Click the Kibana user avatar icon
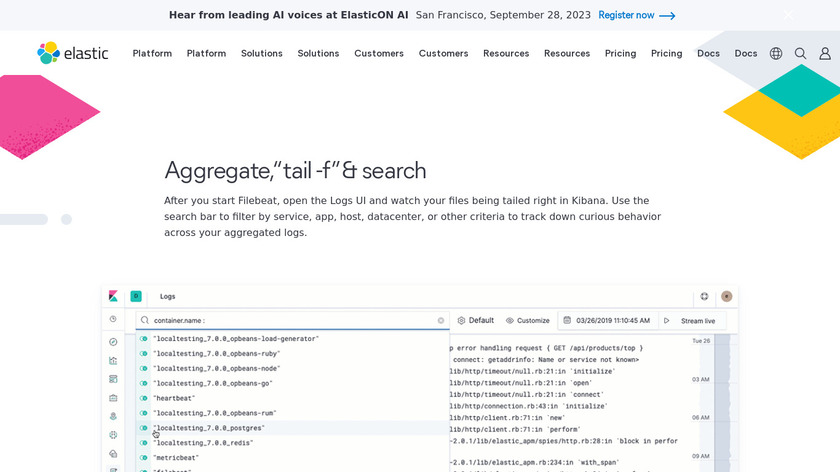Image resolution: width=840 pixels, height=472 pixels. click(x=727, y=297)
